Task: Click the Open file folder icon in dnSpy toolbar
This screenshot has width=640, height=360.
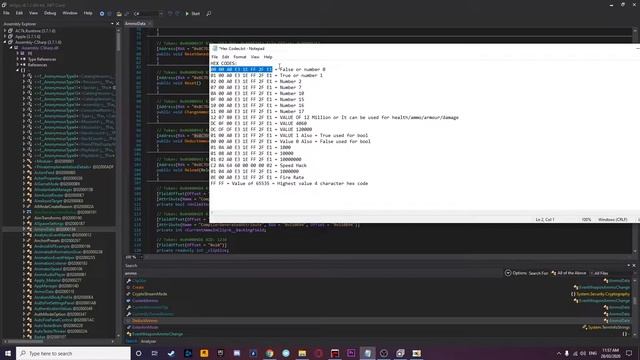Action: [x=119, y=13]
